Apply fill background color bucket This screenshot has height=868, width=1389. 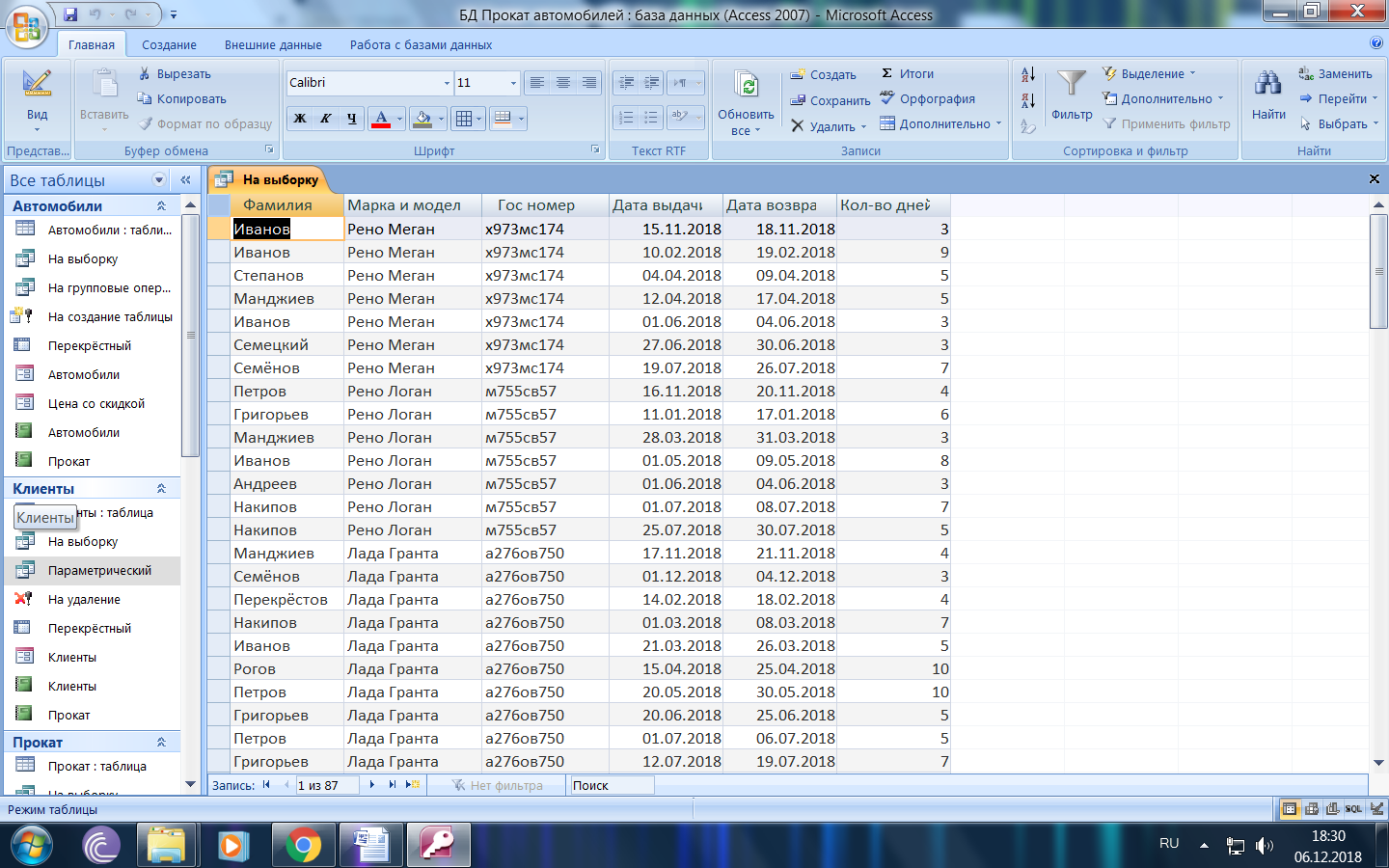[422, 119]
